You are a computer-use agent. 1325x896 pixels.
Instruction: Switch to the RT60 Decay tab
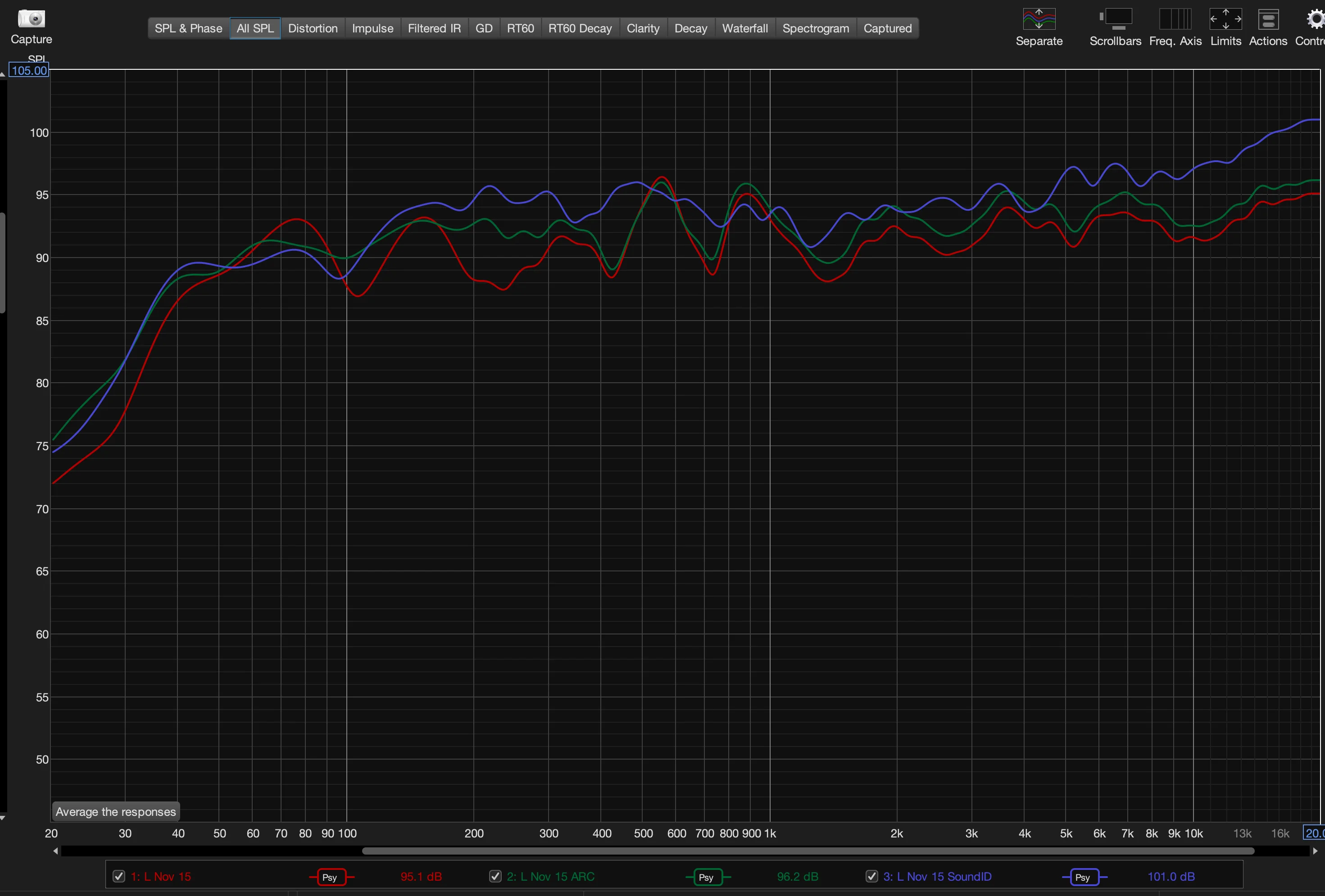pos(580,28)
